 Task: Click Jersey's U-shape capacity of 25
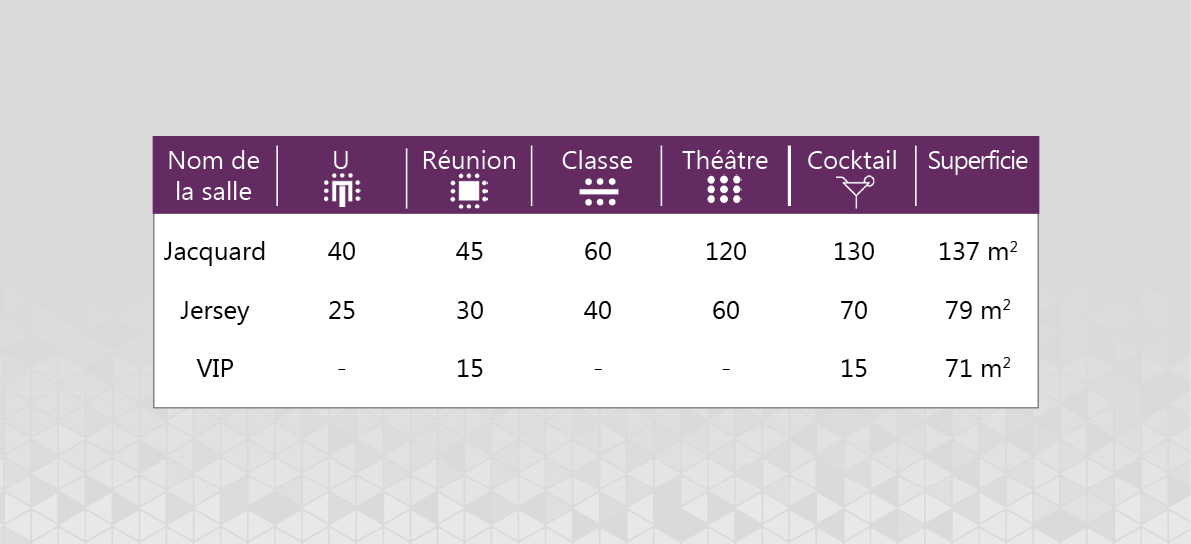[x=342, y=311]
